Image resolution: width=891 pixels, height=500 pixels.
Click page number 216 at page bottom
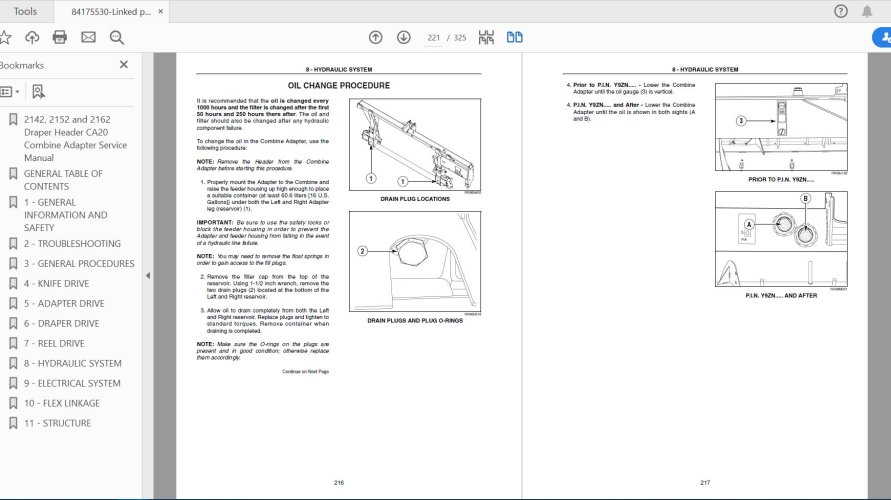[x=339, y=482]
